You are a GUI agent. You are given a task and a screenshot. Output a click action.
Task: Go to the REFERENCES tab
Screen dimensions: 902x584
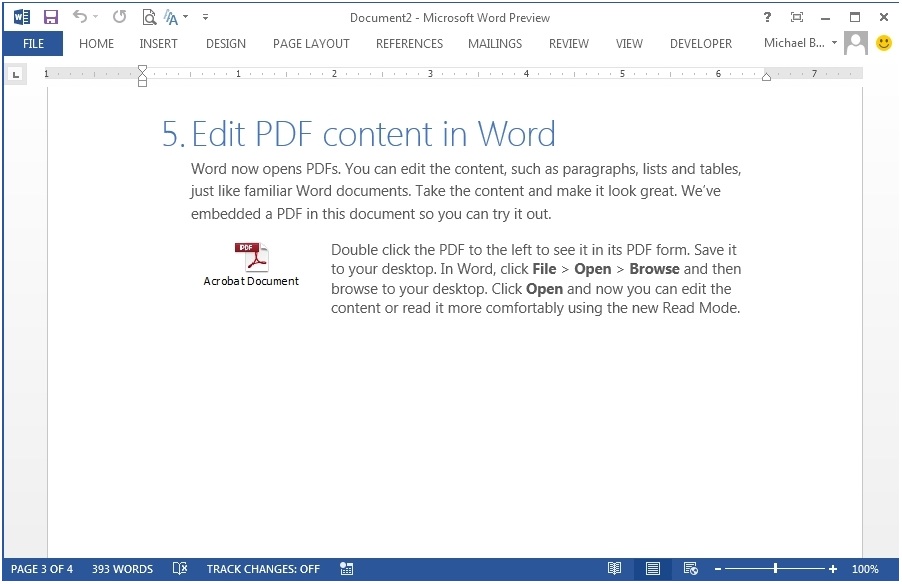point(410,44)
